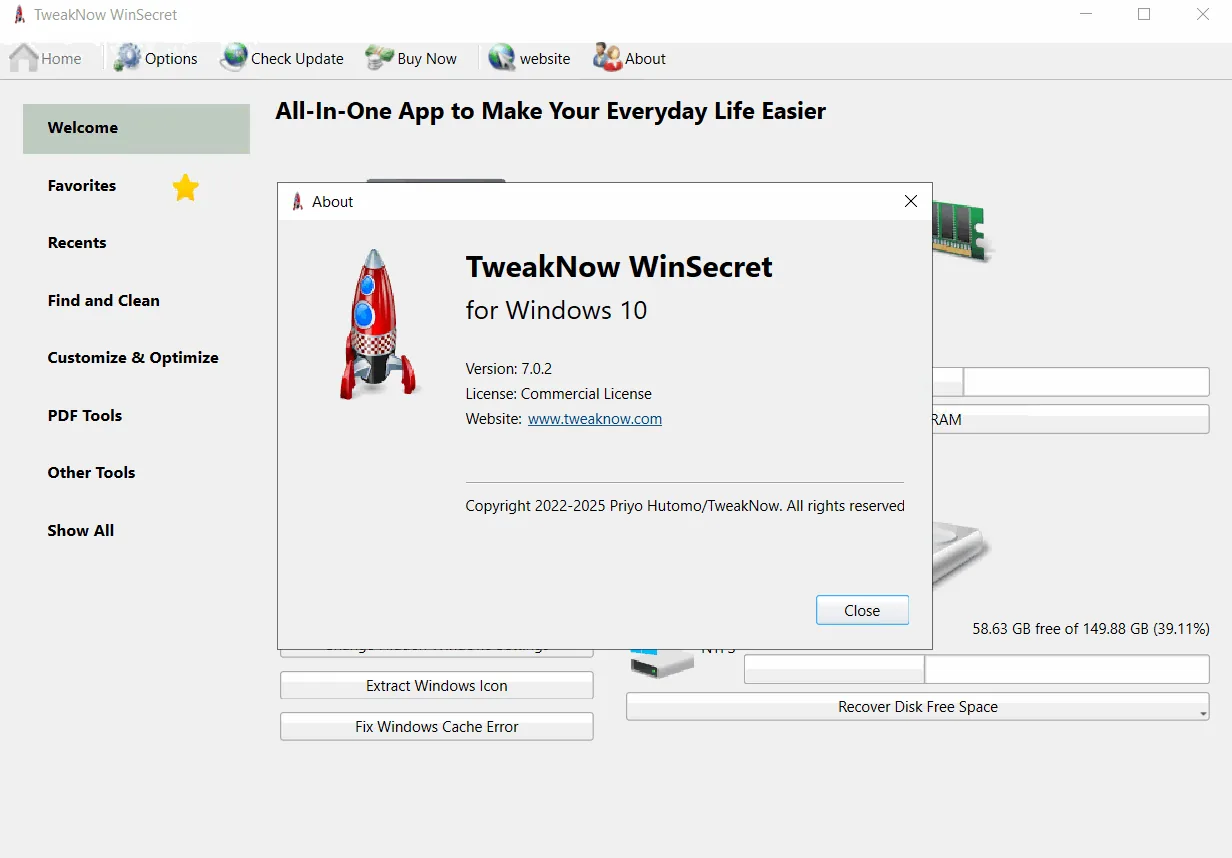Click Buy Now toolbar label
The height and width of the screenshot is (858, 1232).
pos(427,59)
